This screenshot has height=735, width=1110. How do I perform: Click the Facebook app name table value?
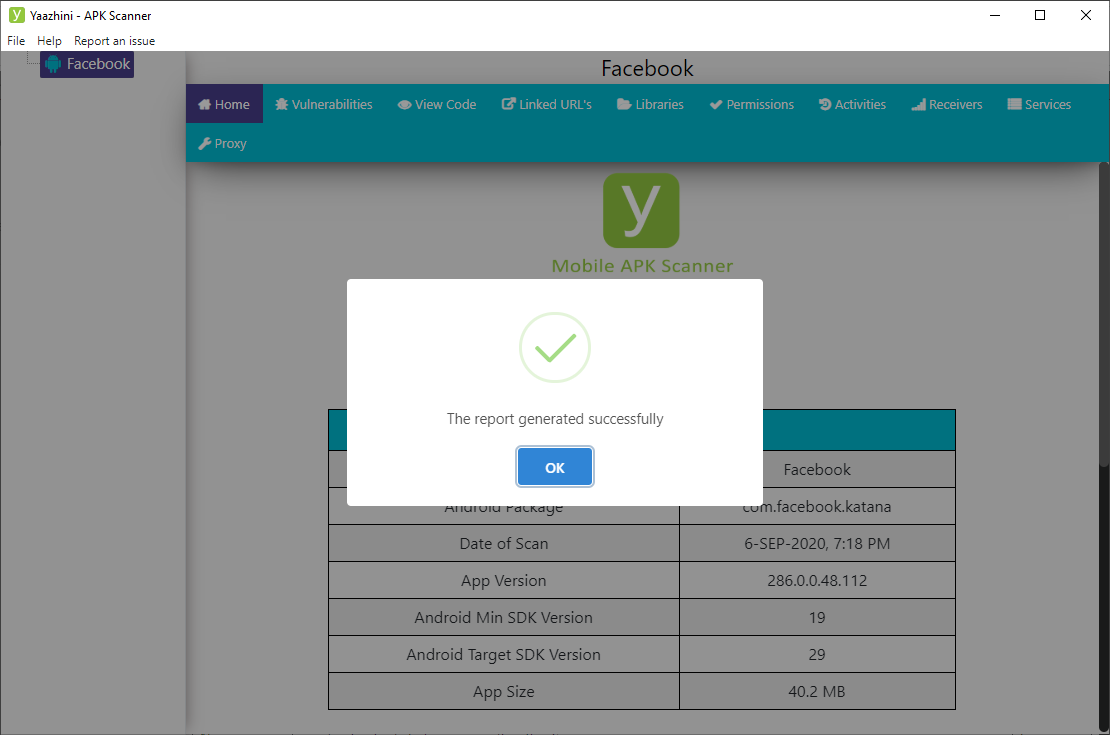point(817,469)
